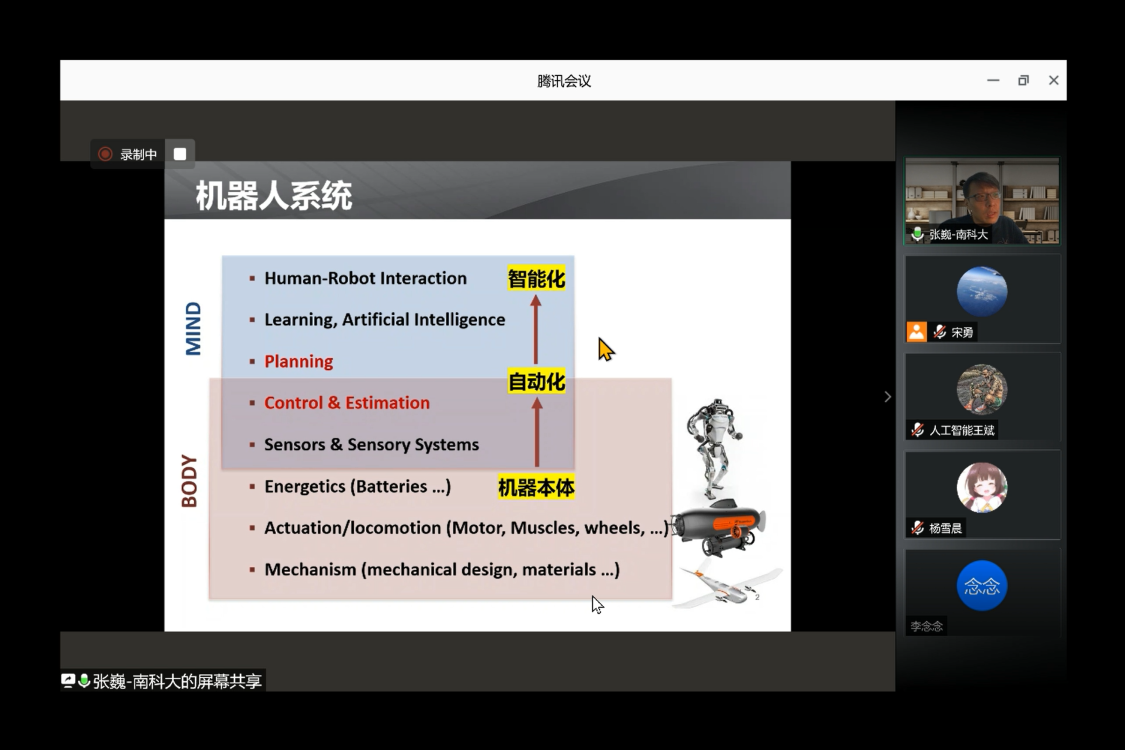Click the screen share icon in the bottom-left label
The width and height of the screenshot is (1125, 750).
tap(68, 681)
